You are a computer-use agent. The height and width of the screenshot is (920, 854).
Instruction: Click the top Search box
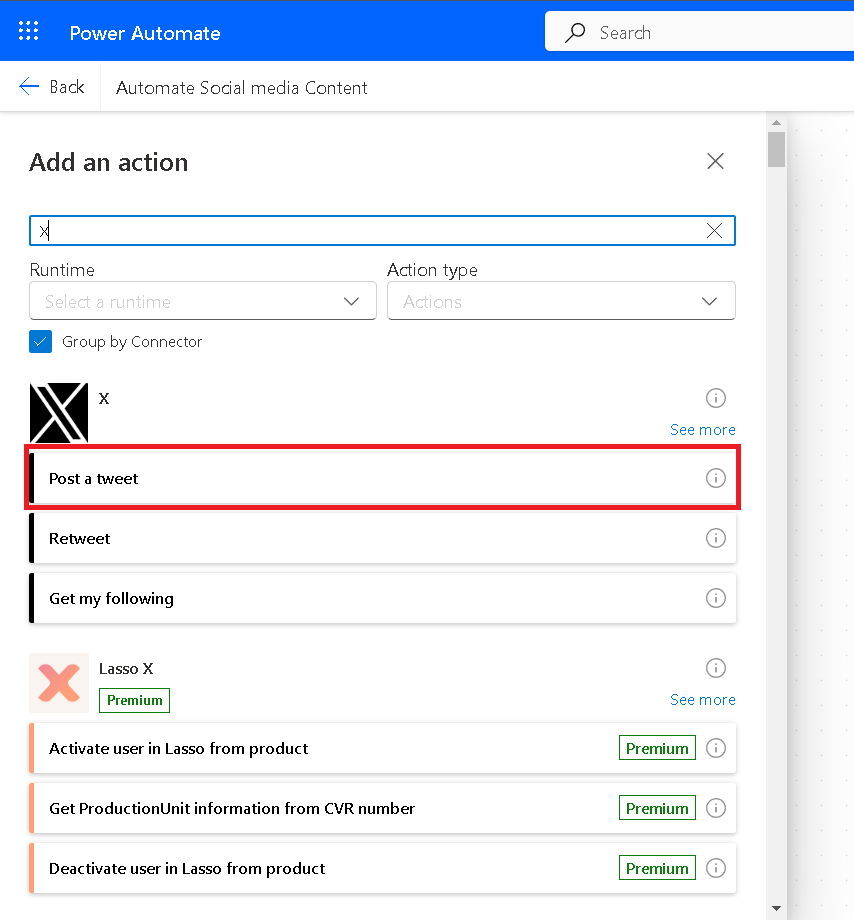pyautogui.click(x=700, y=33)
